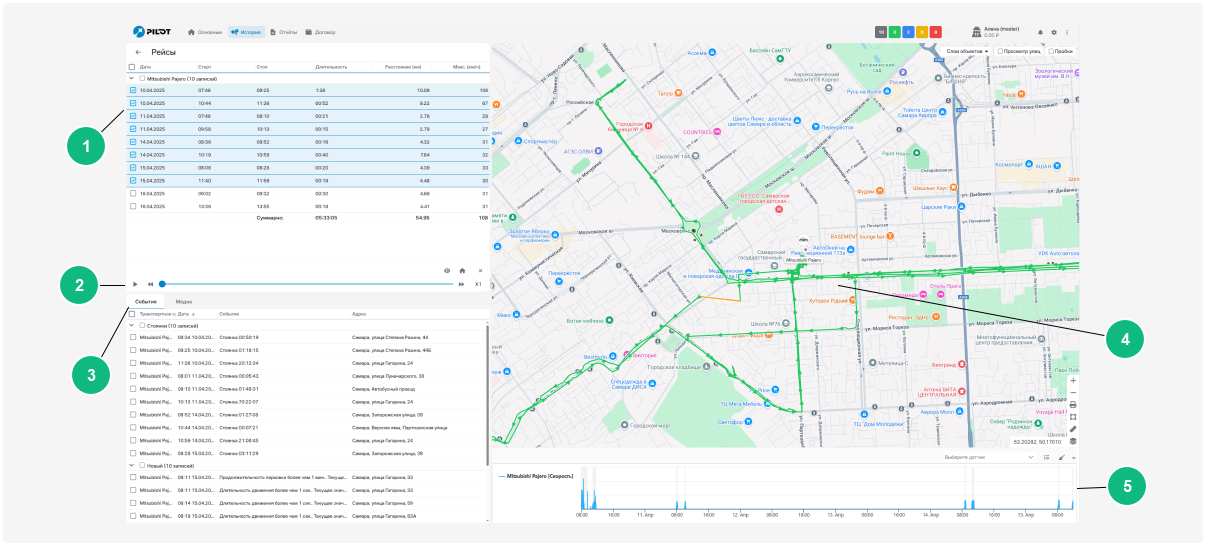Select the ruler measurement tool
The height and width of the screenshot is (546, 1206).
pos(1073,428)
